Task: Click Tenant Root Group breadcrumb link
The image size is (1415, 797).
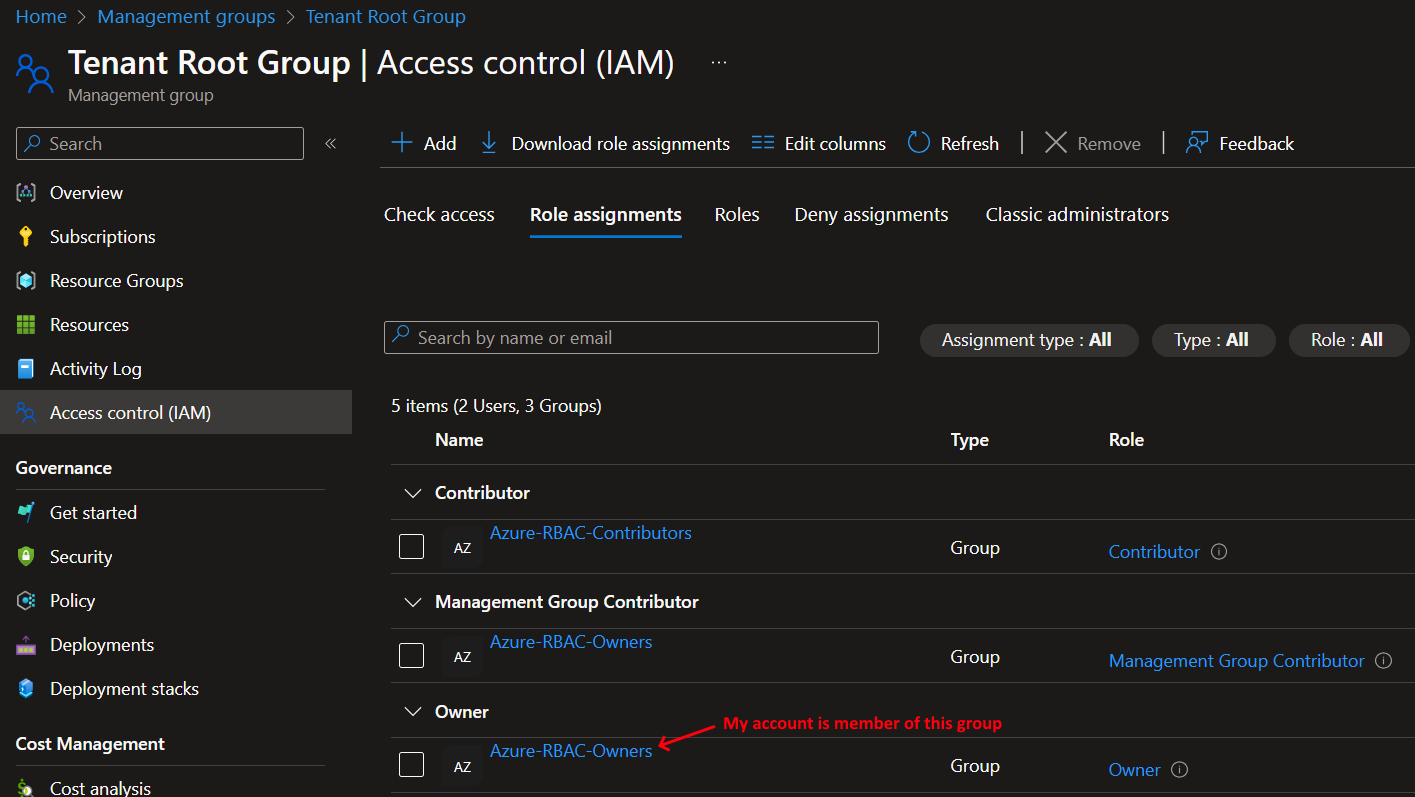Action: tap(385, 17)
